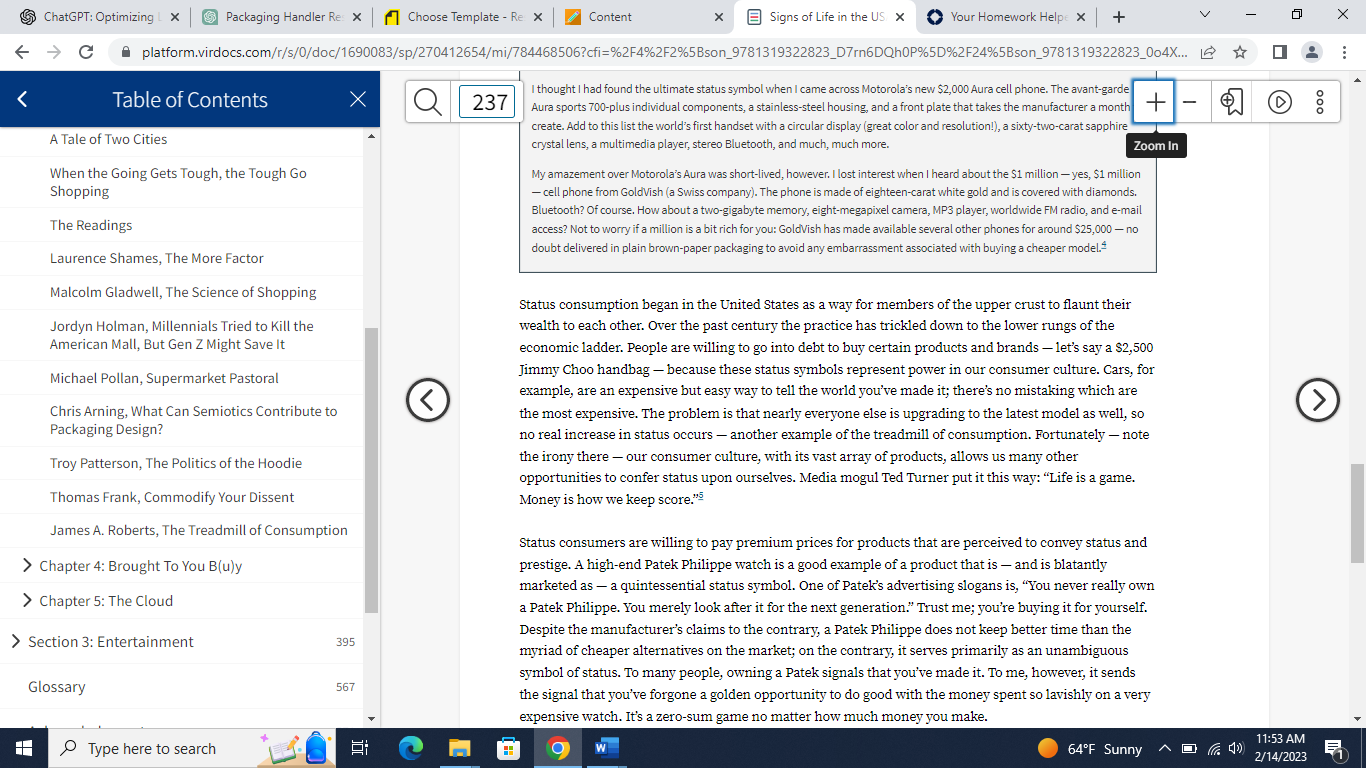Open Laurence Shames, The More Factor
This screenshot has height=768, width=1366.
(157, 258)
